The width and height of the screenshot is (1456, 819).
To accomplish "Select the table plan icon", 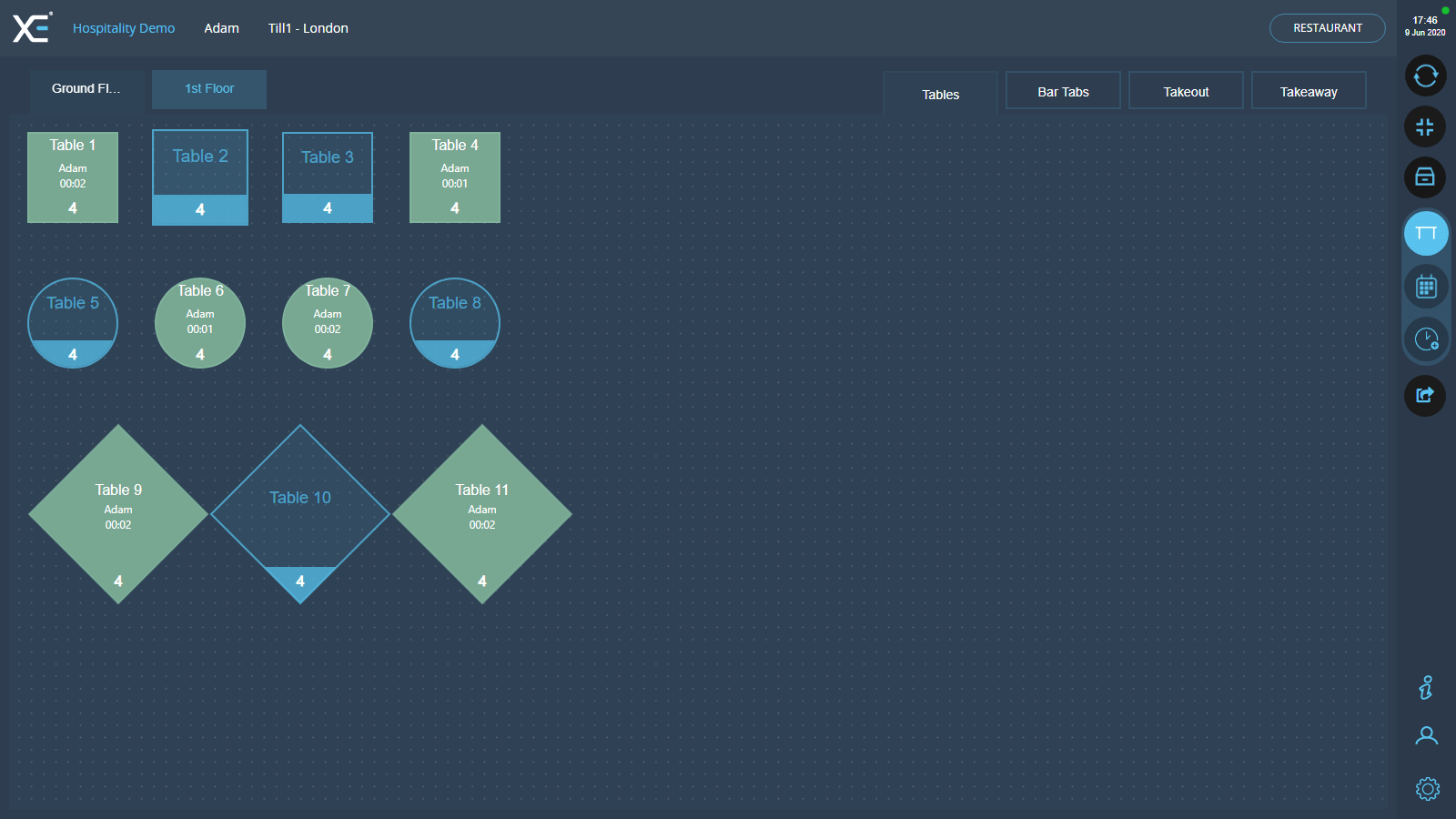I will pos(1425,234).
